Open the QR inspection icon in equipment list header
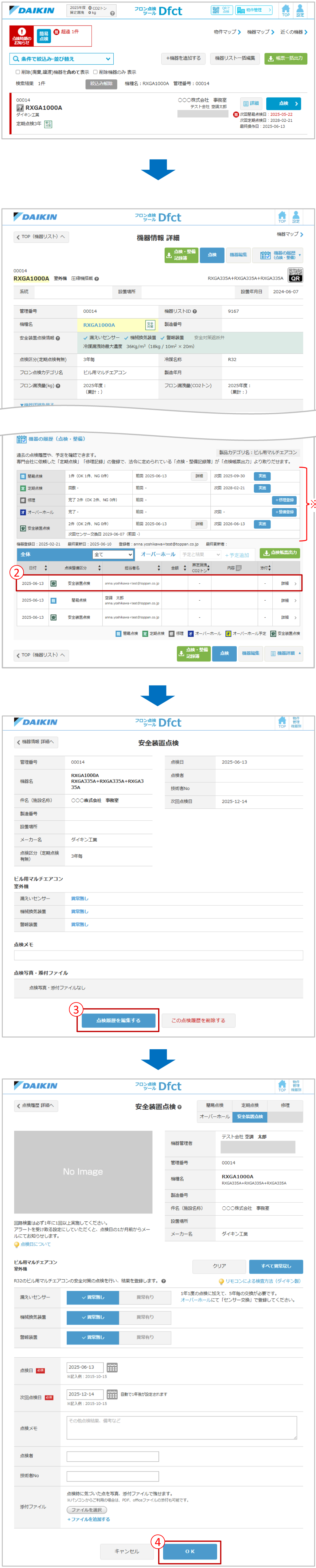 222,10
